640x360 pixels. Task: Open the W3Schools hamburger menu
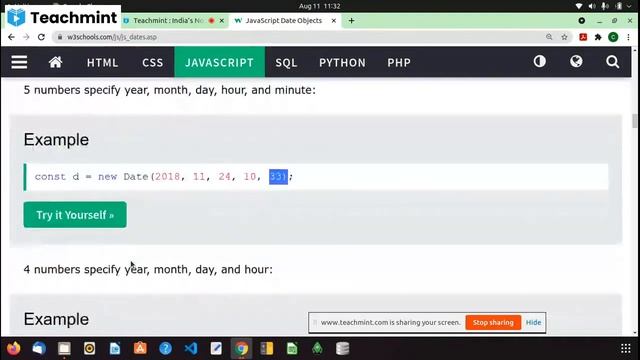(19, 62)
